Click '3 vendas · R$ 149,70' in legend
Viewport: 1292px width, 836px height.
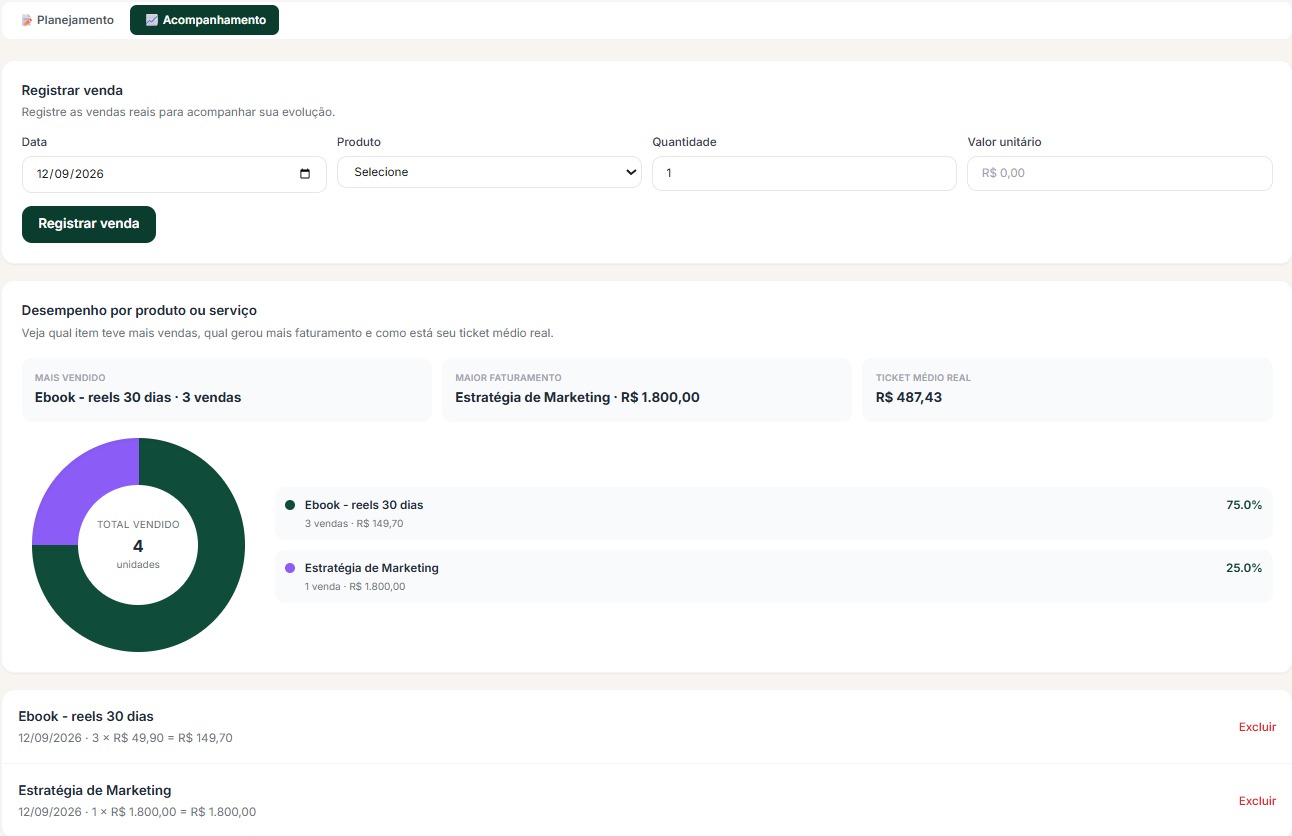tap(354, 523)
